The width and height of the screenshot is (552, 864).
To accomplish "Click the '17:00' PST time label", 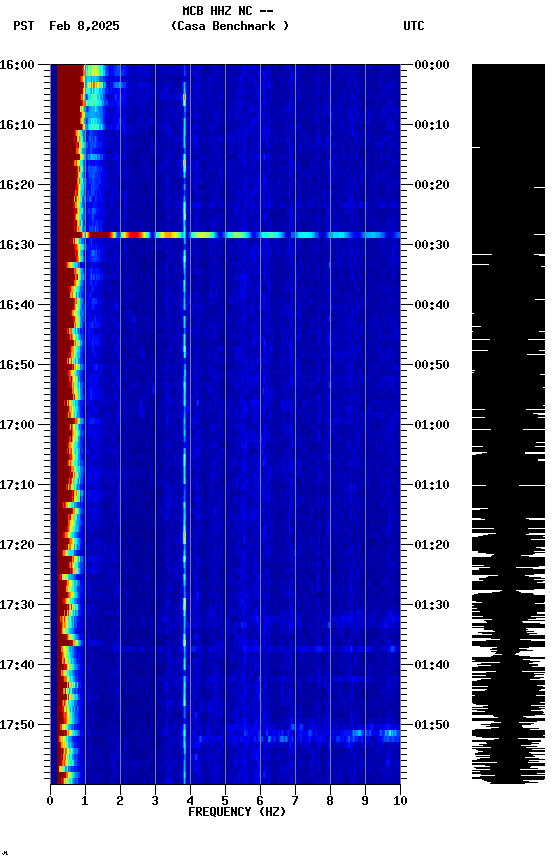I will point(17,425).
